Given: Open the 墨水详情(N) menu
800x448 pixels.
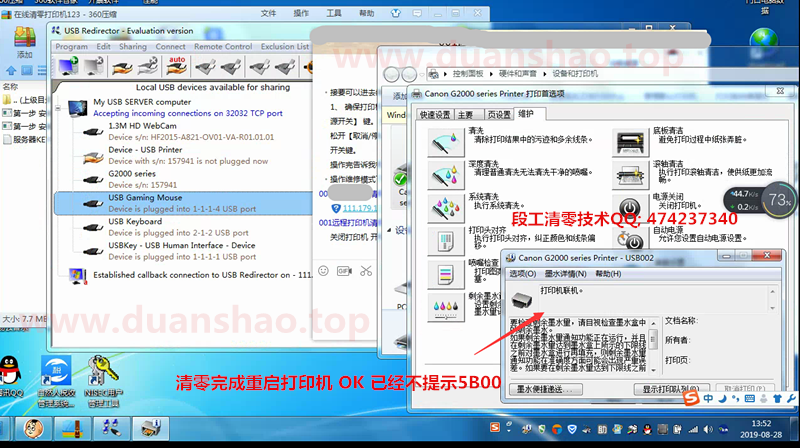Looking at the screenshot, I should click(565, 274).
